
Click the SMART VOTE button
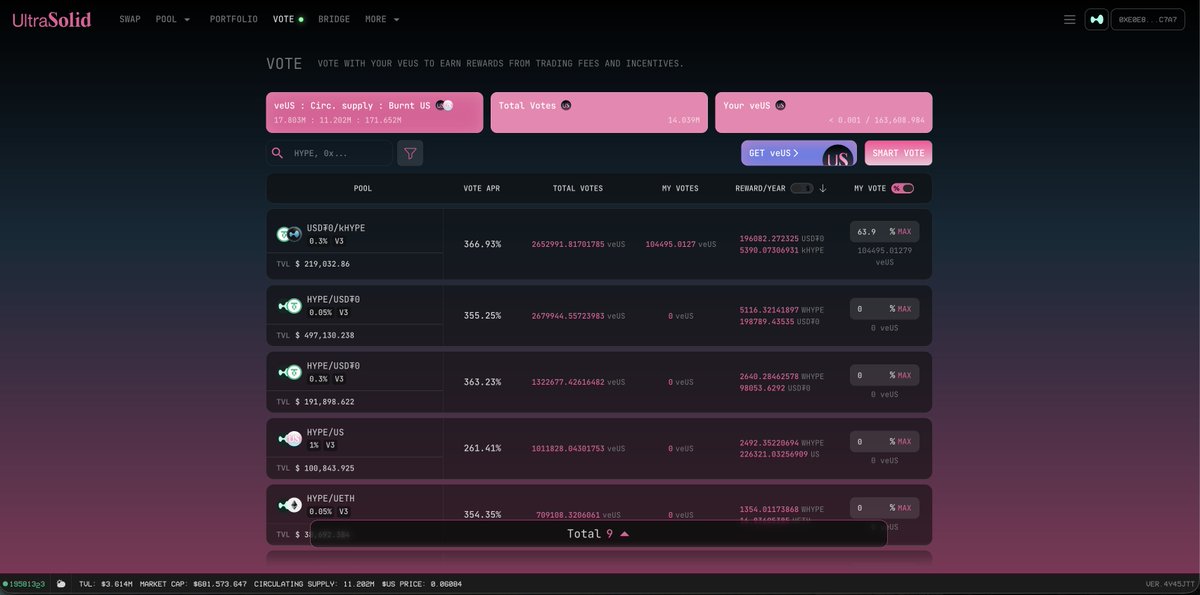(897, 152)
